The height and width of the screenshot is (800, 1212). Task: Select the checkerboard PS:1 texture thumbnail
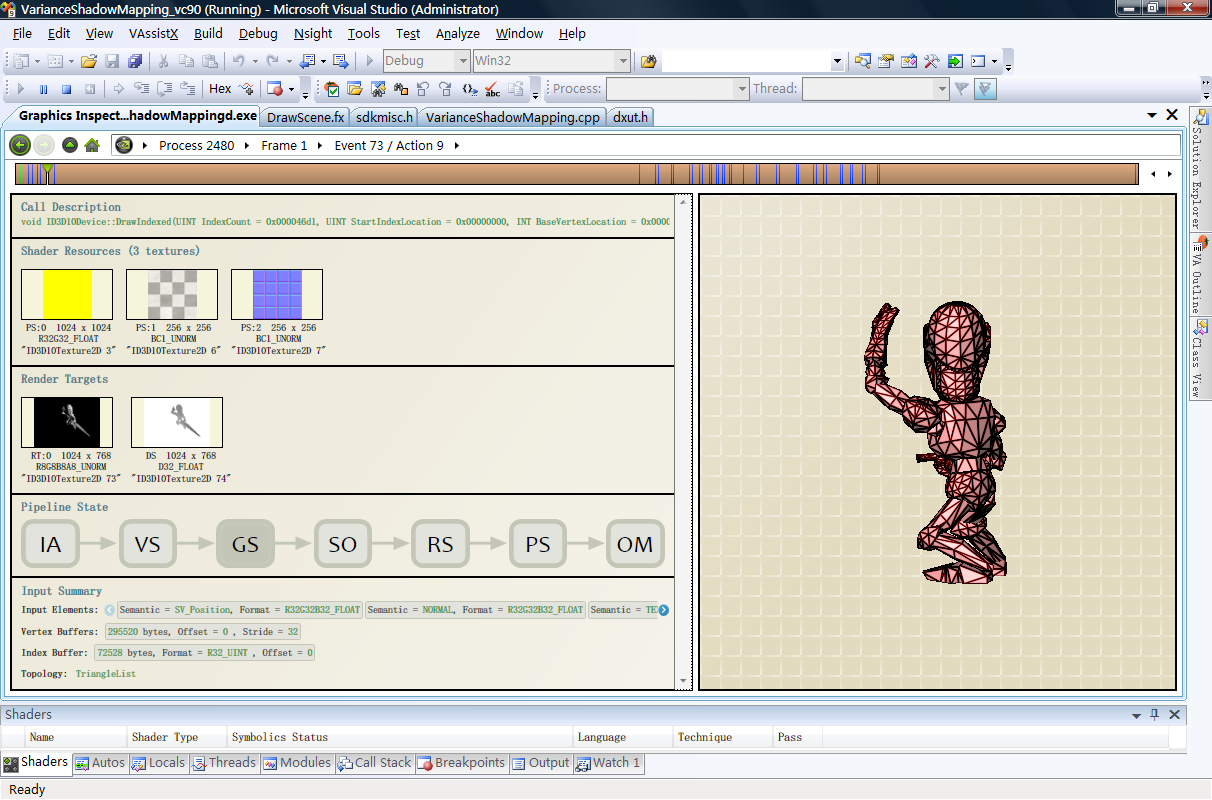coord(172,295)
